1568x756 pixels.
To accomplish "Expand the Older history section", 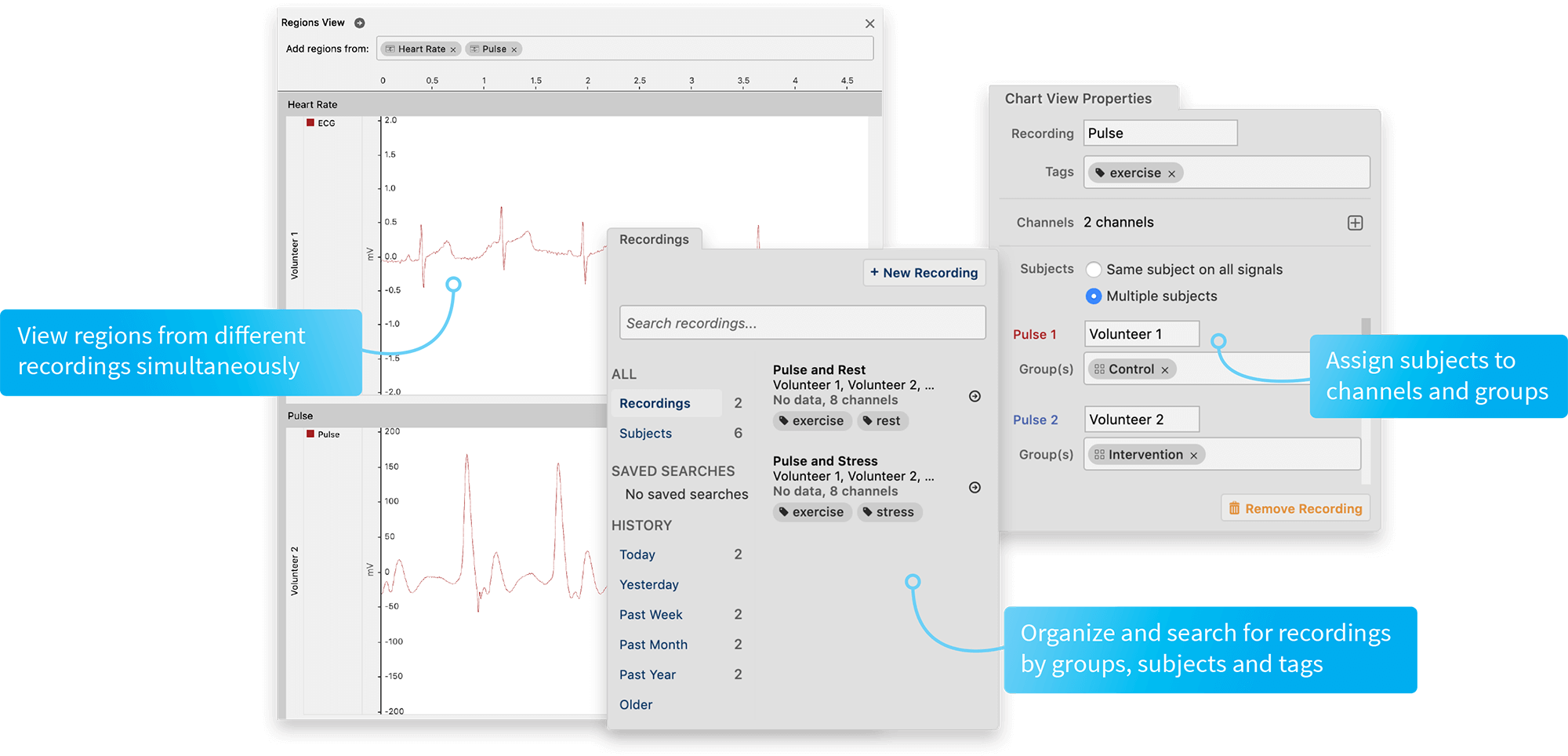I will [635, 704].
